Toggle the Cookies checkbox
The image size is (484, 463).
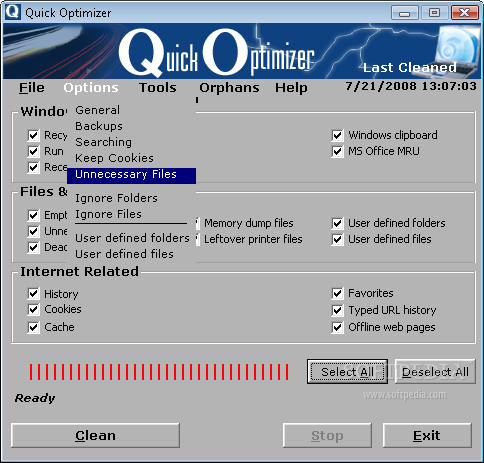[33, 310]
